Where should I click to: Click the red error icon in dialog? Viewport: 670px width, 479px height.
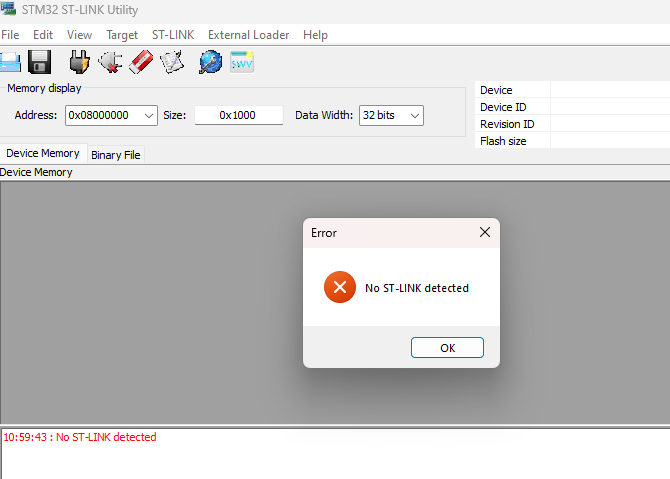click(x=340, y=287)
